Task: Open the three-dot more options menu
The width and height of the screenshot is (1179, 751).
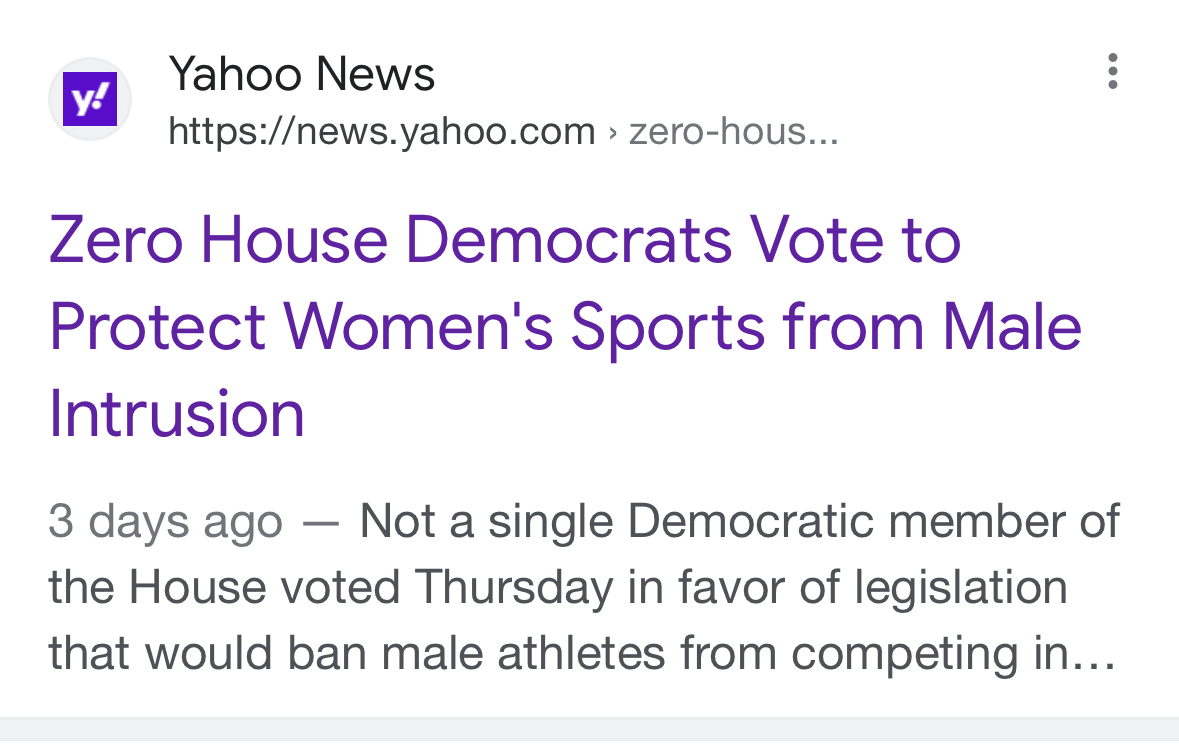Action: (1113, 71)
